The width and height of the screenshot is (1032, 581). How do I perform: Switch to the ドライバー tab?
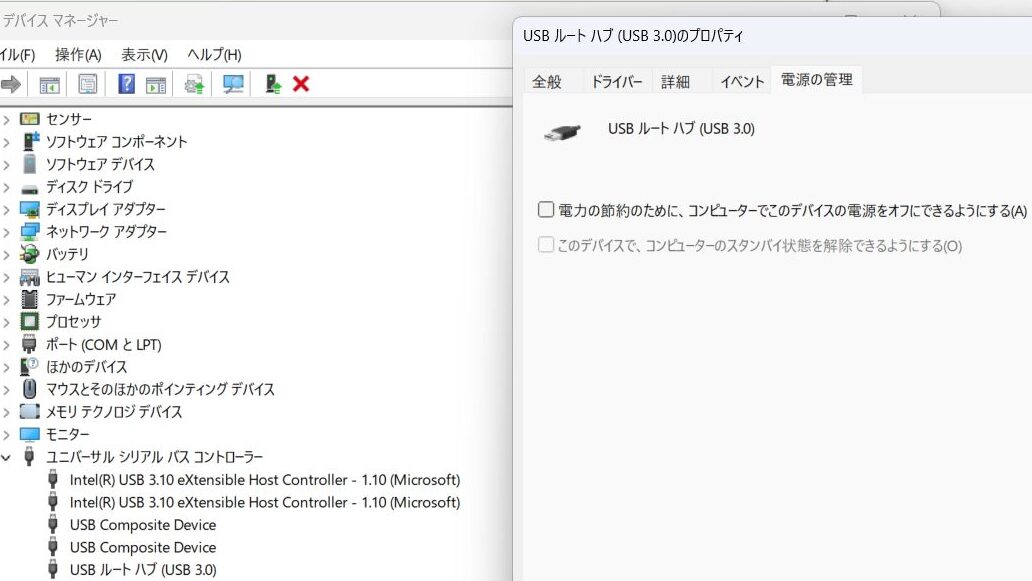click(x=616, y=82)
